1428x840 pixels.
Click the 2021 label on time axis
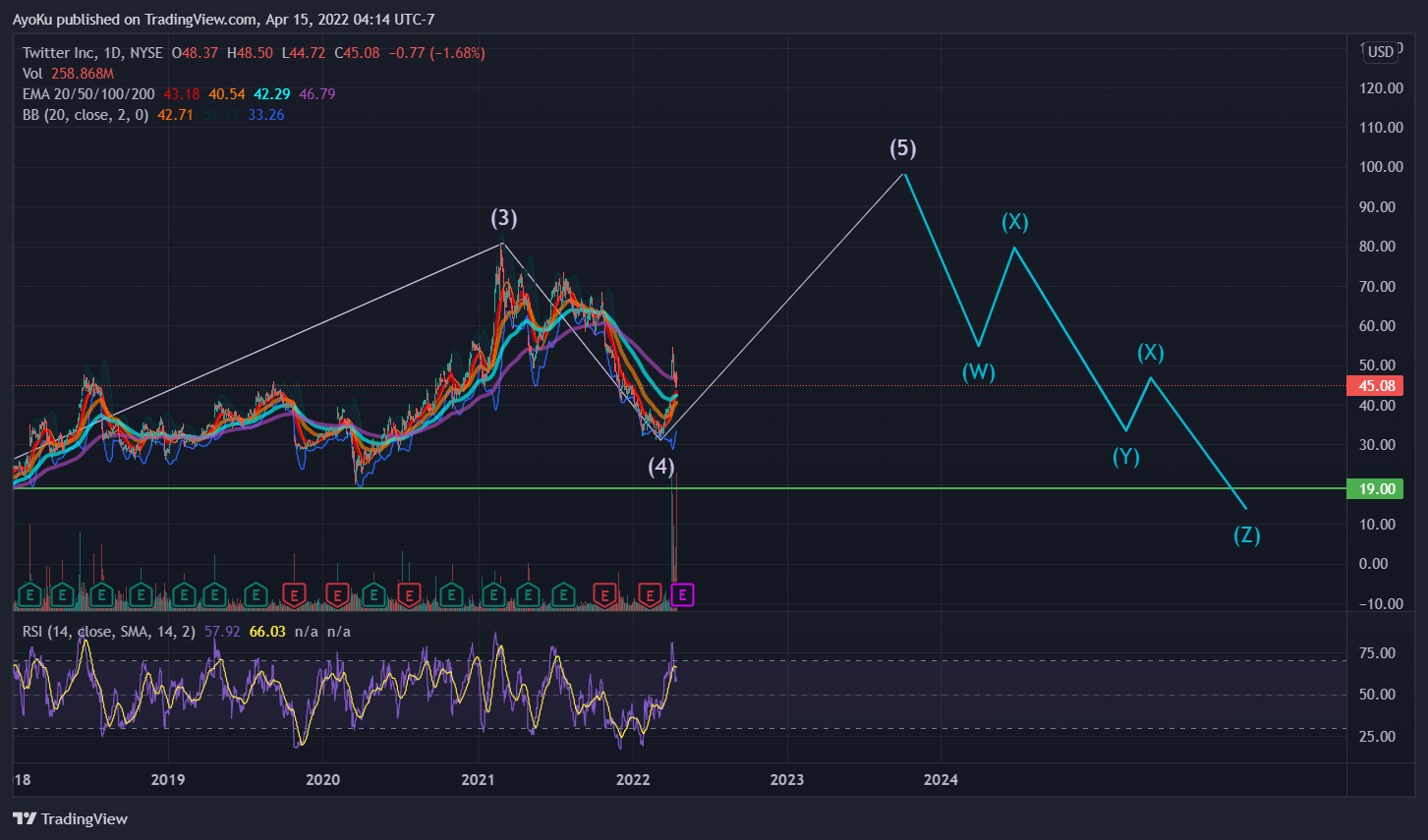[478, 780]
